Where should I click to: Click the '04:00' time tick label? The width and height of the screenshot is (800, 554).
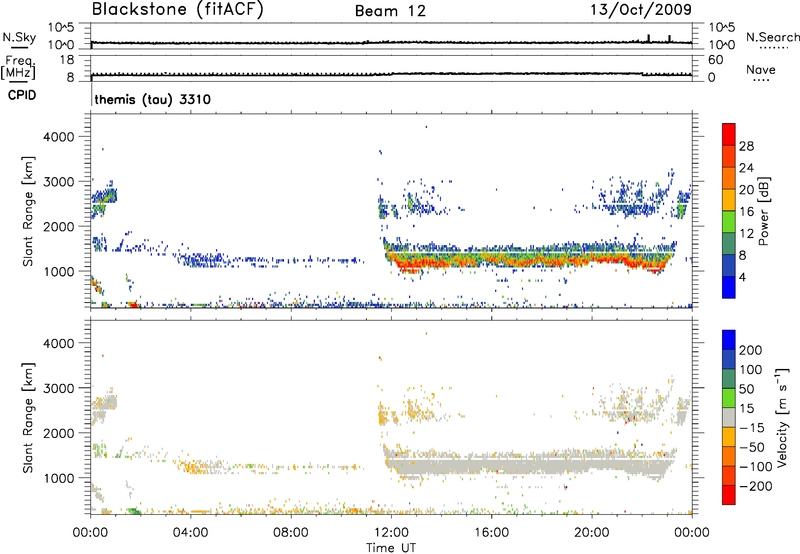190,533
